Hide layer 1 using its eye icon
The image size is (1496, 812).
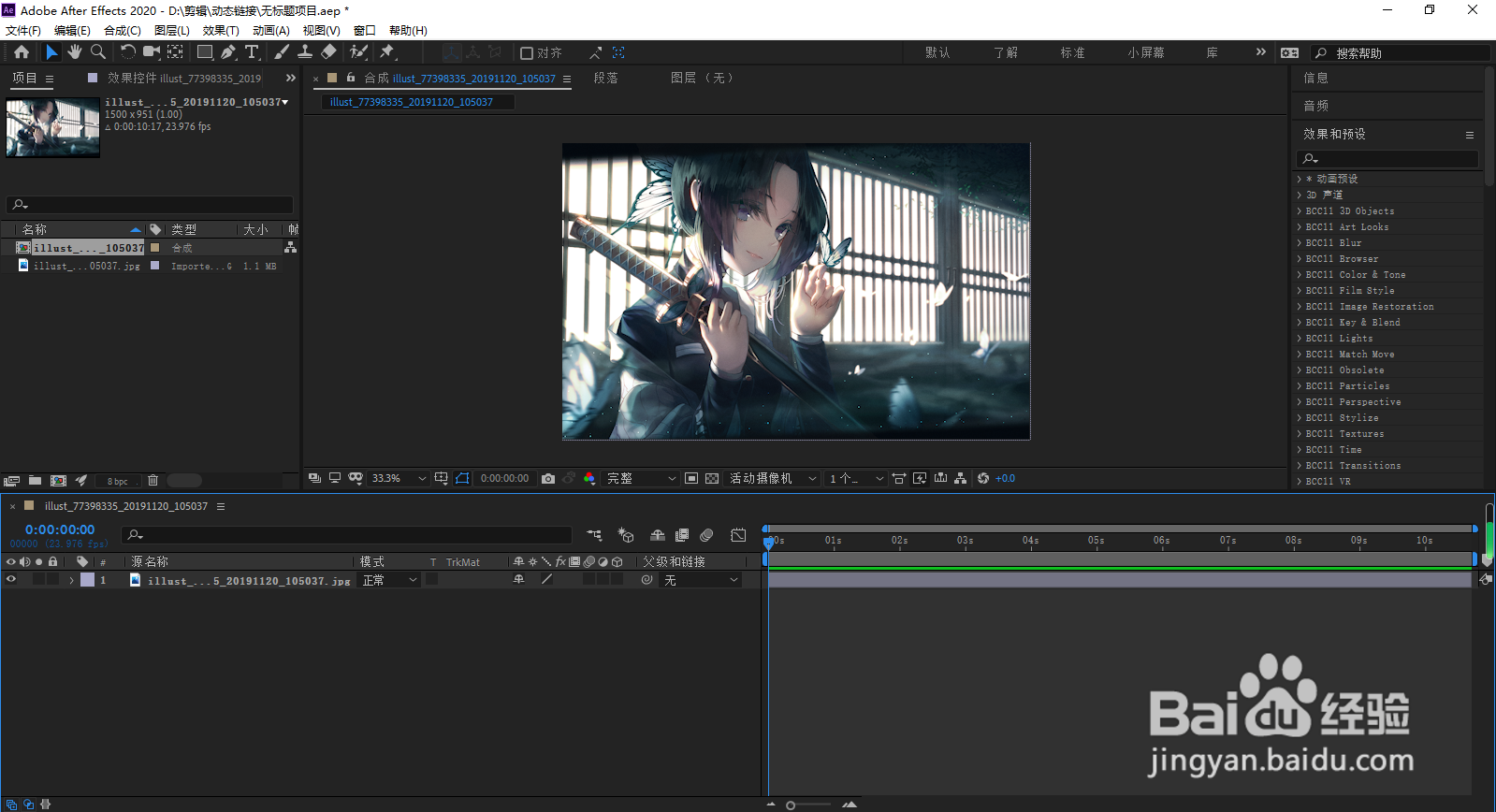click(11, 580)
